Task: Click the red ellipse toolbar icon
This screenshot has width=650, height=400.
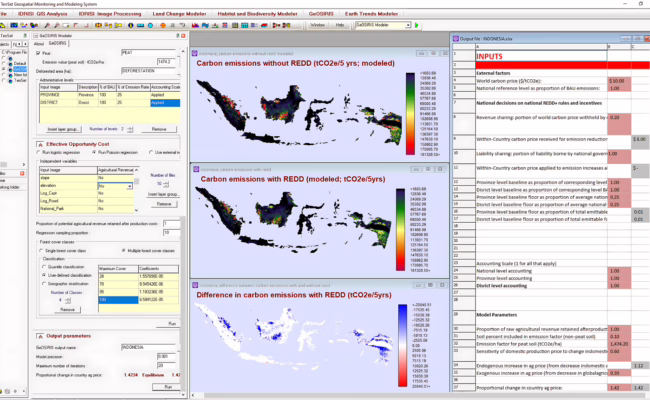Action: click(x=264, y=25)
